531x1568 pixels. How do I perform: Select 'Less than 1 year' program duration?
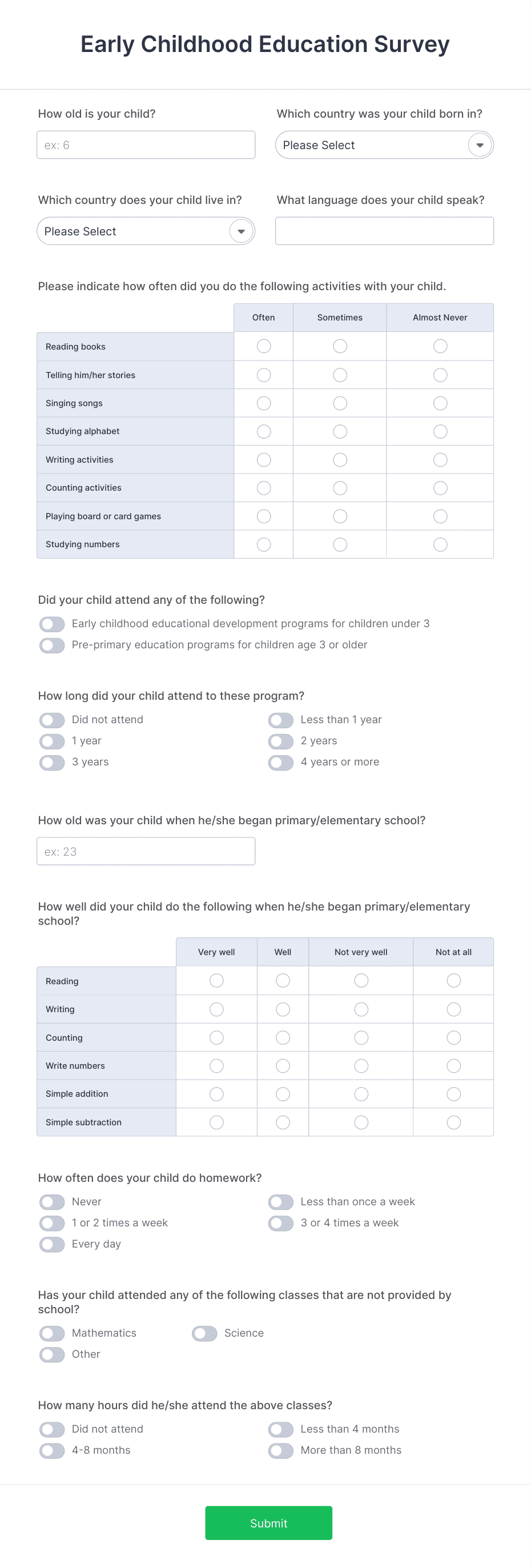click(280, 720)
